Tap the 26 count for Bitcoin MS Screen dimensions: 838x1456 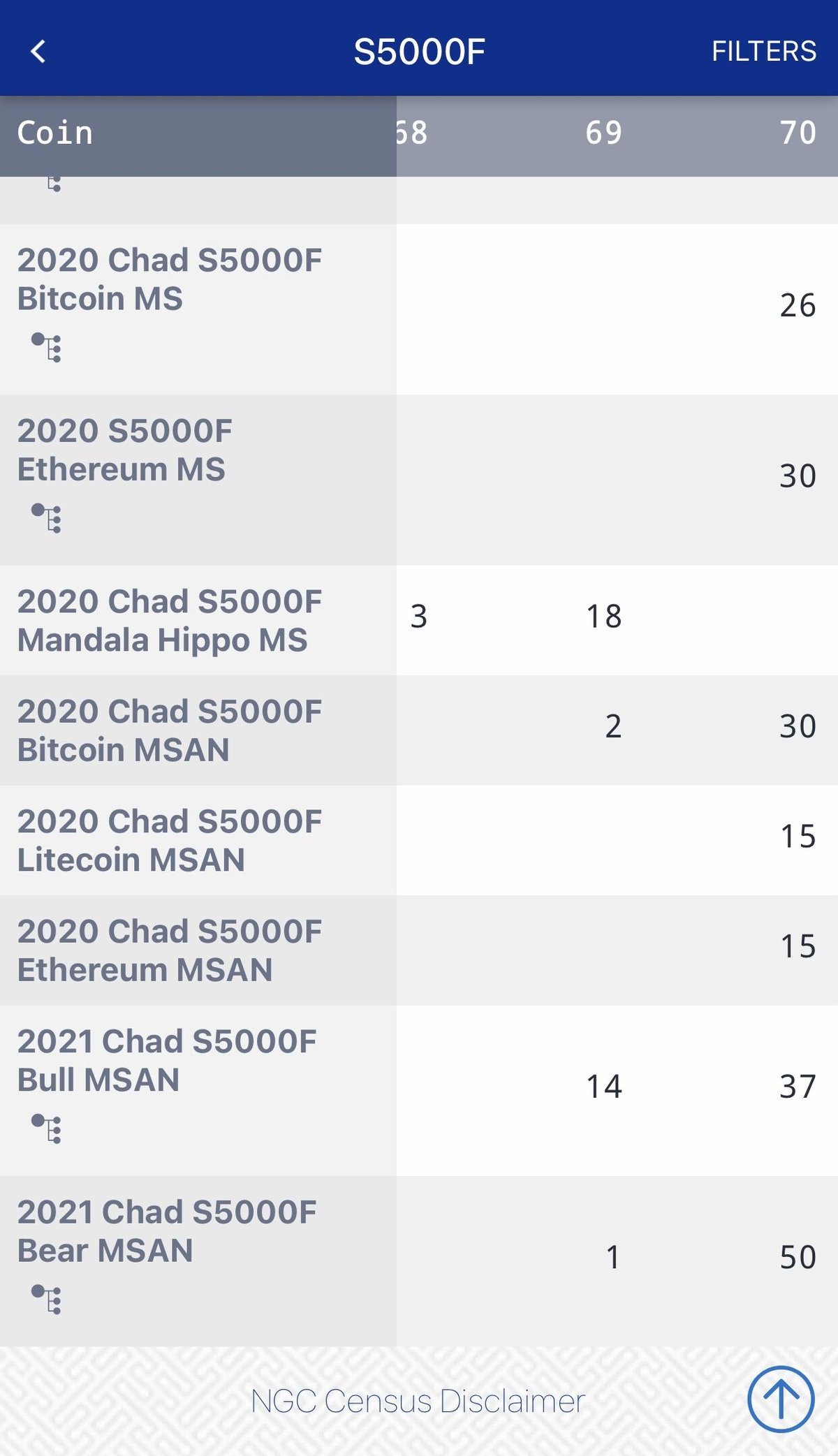click(797, 305)
